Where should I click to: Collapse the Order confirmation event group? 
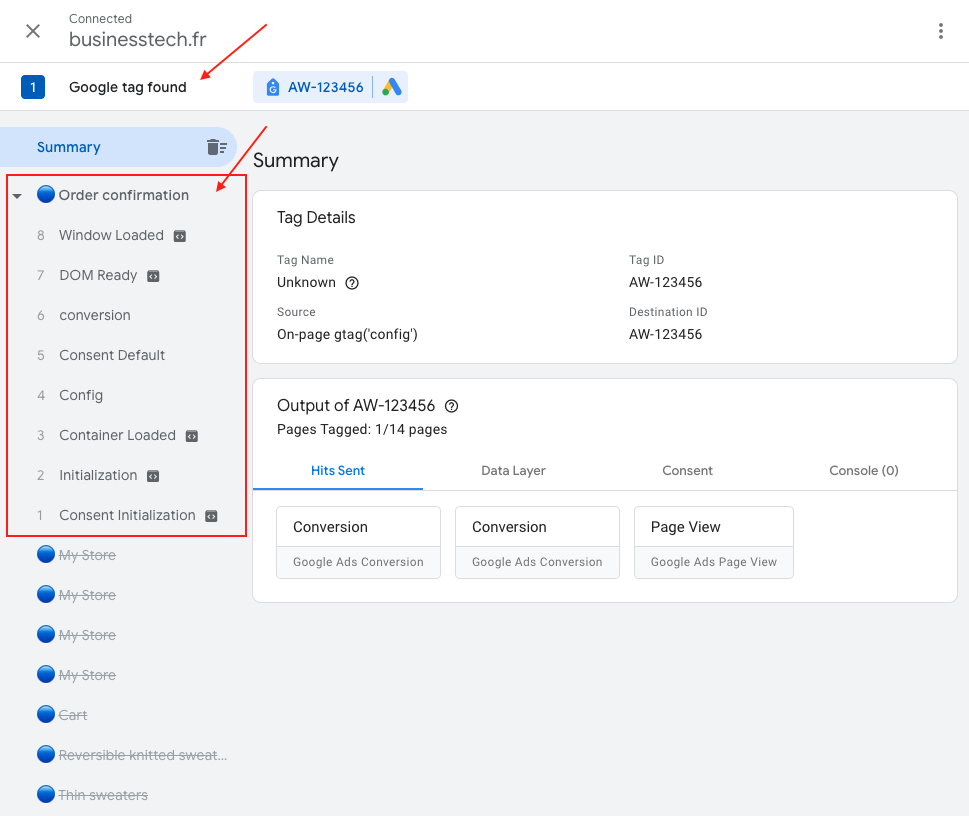coord(17,196)
